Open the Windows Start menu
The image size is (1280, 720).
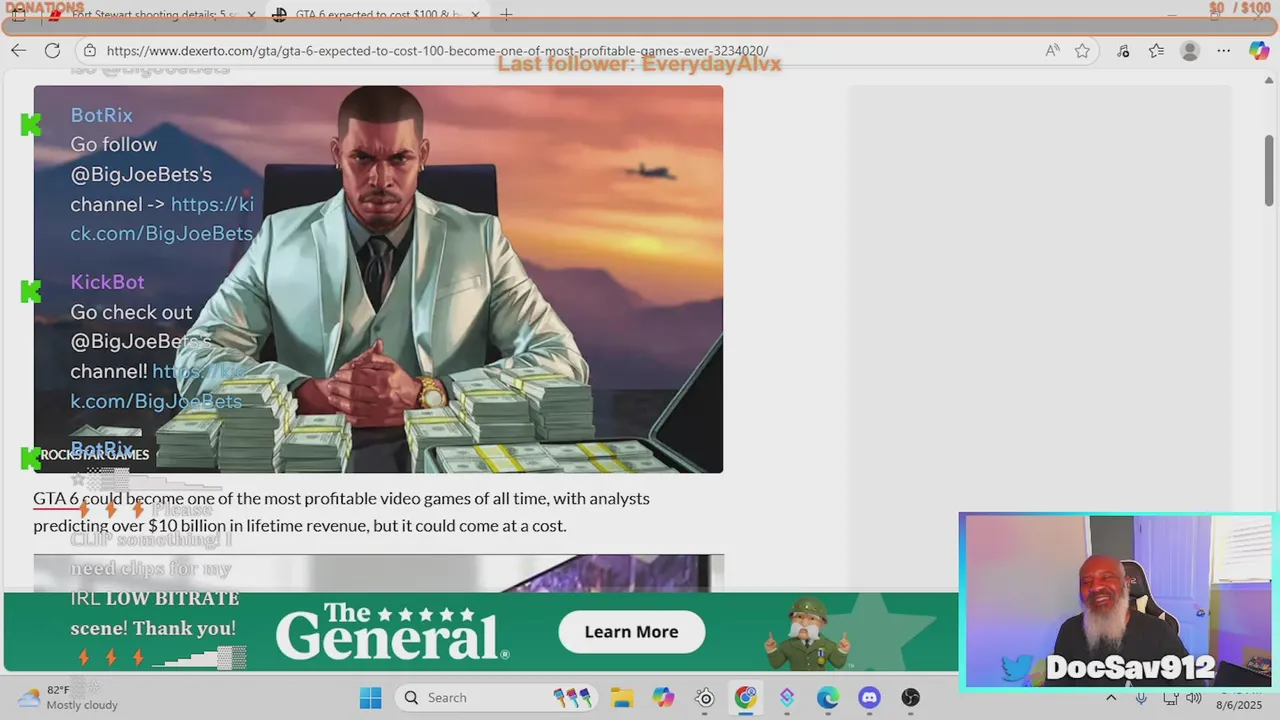tap(370, 698)
